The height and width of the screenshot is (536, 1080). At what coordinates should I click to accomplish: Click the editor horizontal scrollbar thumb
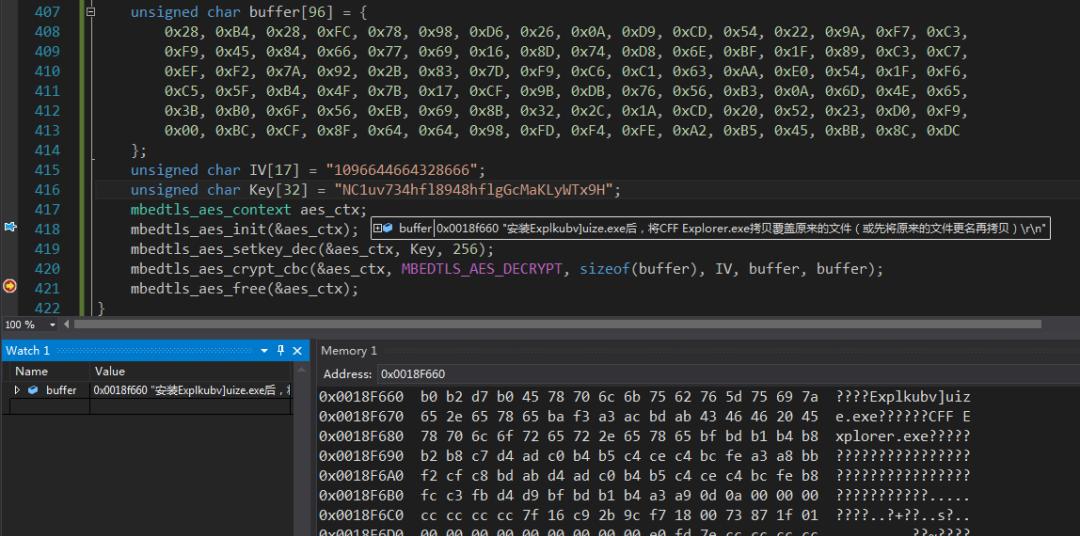557,324
